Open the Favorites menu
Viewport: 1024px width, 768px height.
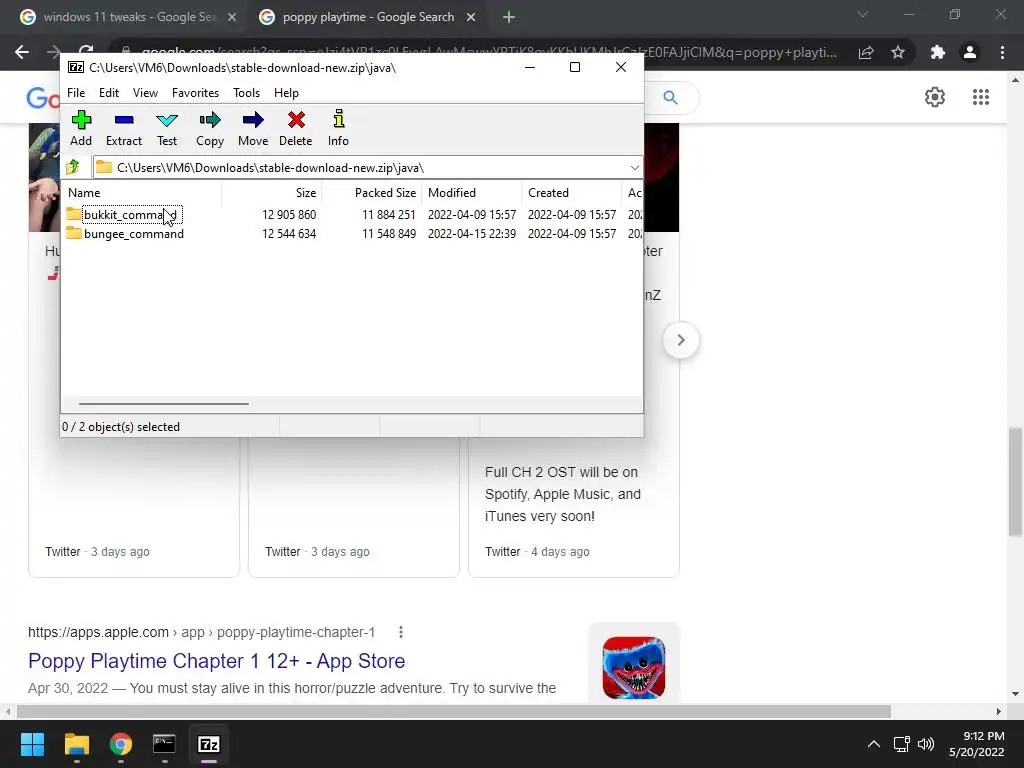pyautogui.click(x=195, y=93)
